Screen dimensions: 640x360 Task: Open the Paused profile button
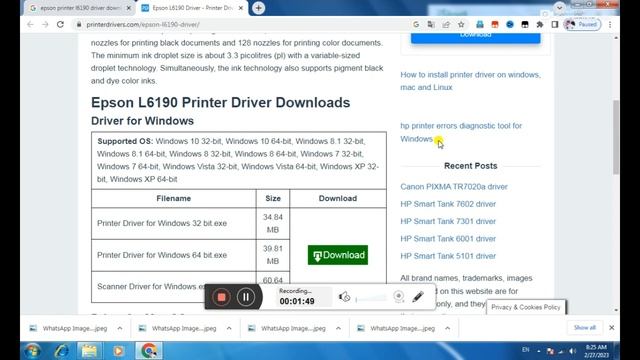[582, 24]
